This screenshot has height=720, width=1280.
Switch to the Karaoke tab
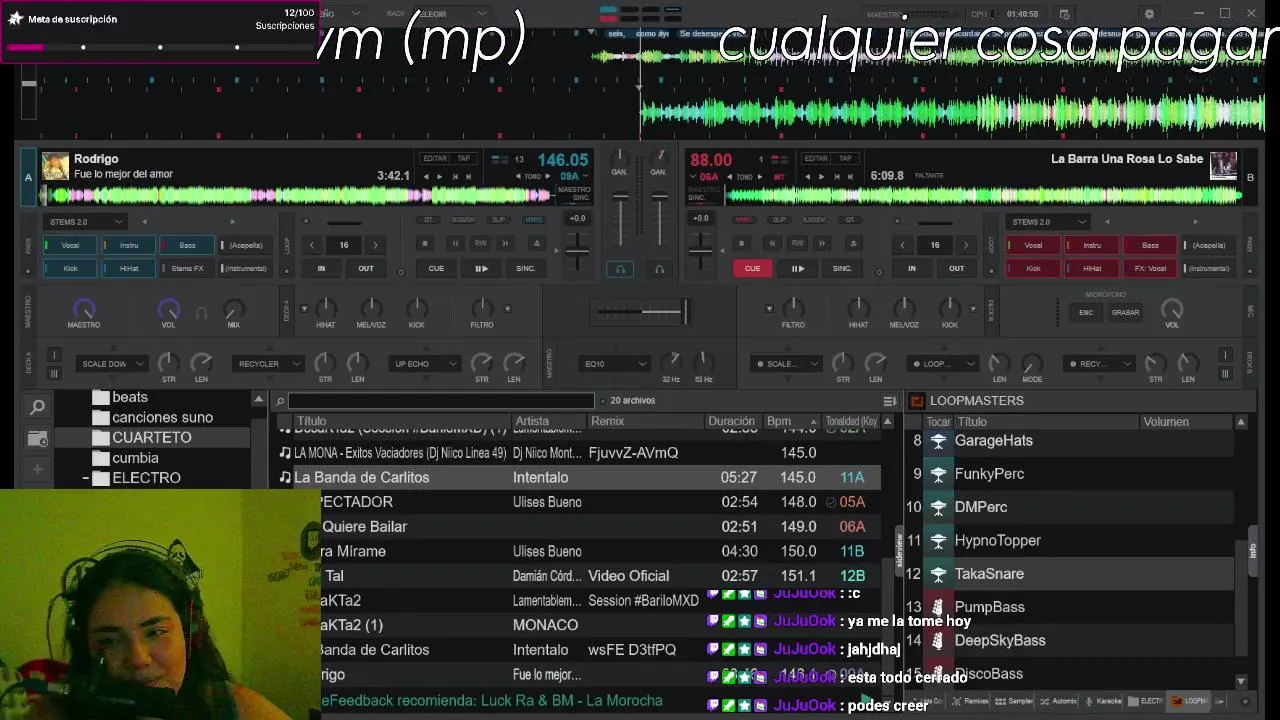(1104, 701)
